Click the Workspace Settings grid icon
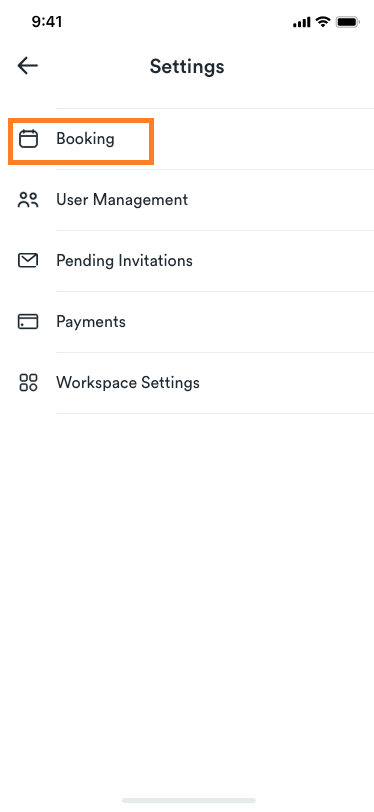The image size is (374, 812). tap(28, 383)
